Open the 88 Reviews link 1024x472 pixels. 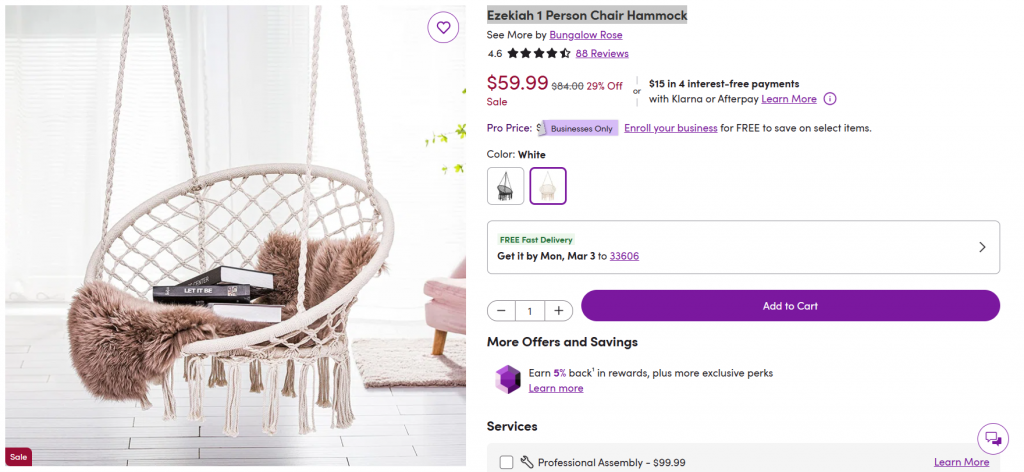point(602,54)
